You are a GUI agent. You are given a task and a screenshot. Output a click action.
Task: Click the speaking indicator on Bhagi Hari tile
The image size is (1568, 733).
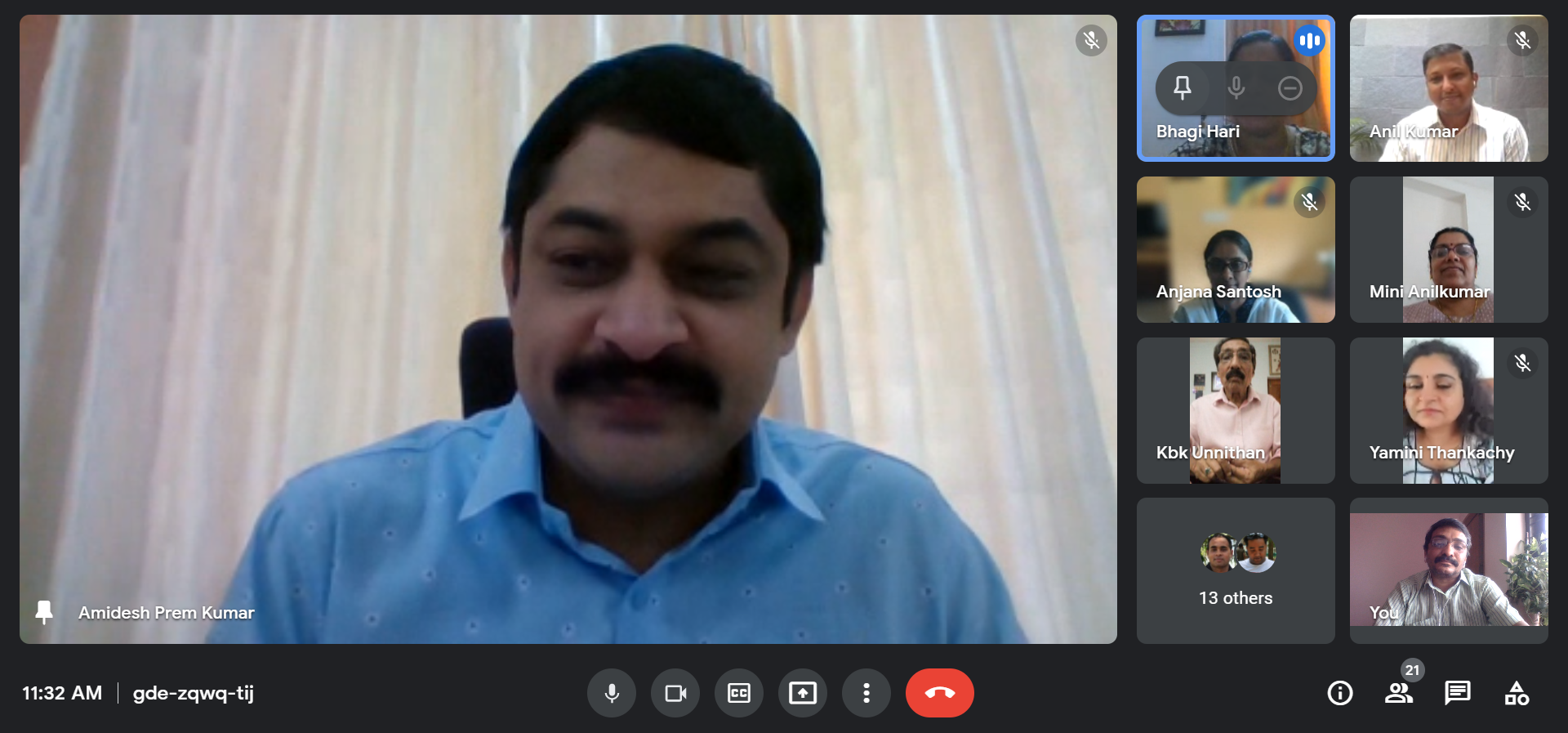(1310, 40)
